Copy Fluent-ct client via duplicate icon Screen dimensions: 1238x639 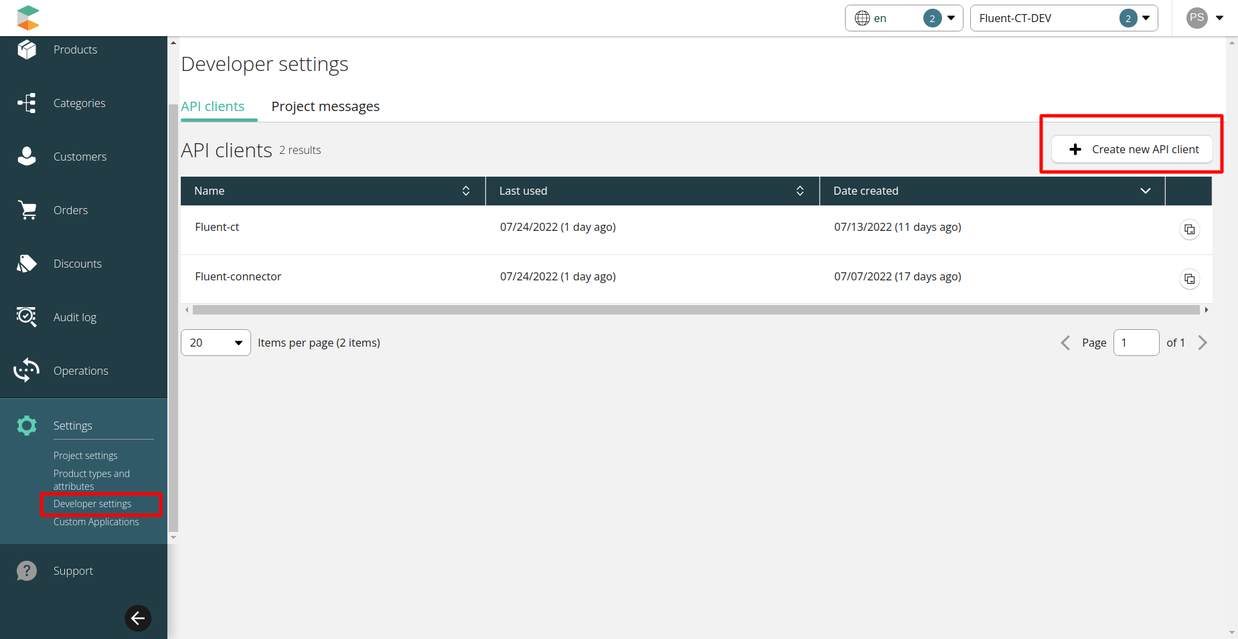pyautogui.click(x=1189, y=230)
